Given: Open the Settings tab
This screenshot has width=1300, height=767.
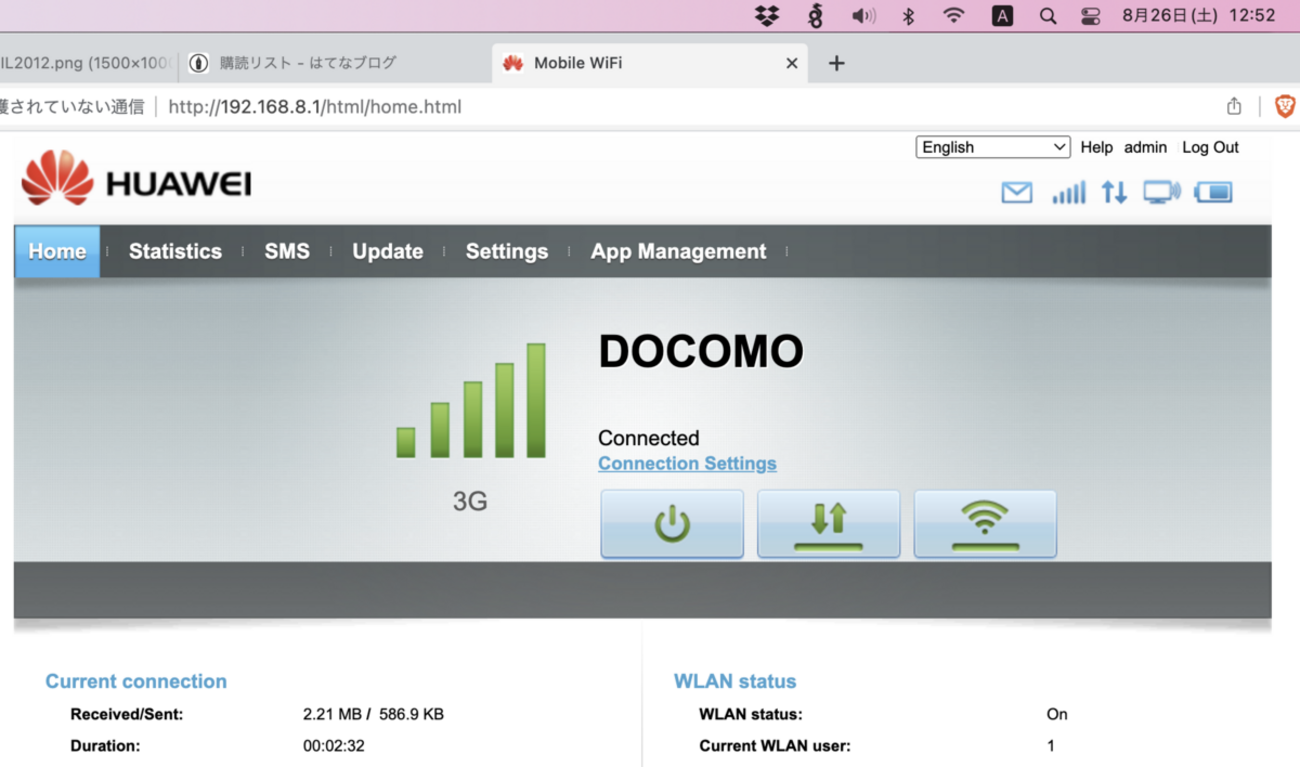Looking at the screenshot, I should click(x=507, y=251).
